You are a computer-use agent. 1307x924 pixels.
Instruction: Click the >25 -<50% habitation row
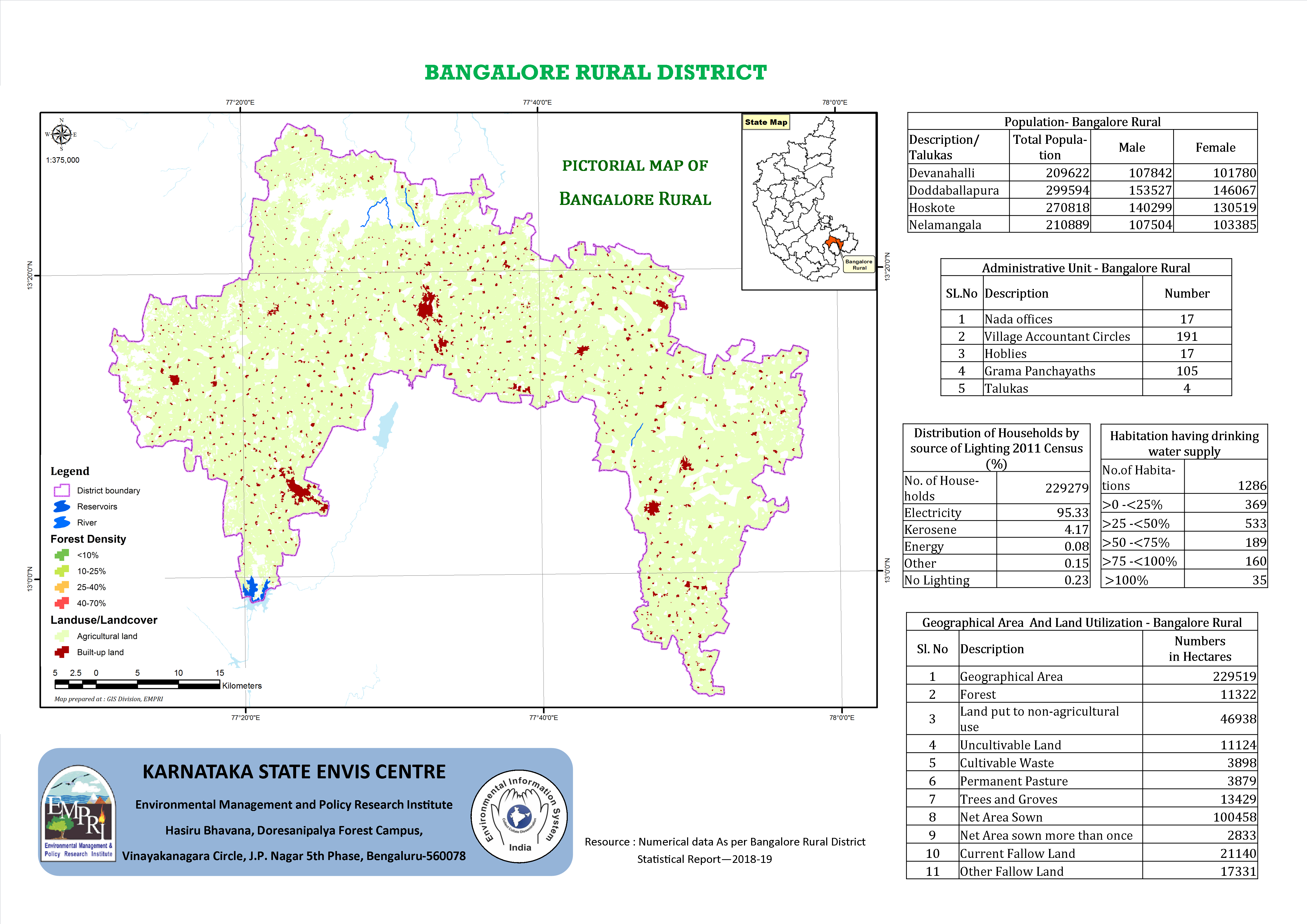point(1184,523)
